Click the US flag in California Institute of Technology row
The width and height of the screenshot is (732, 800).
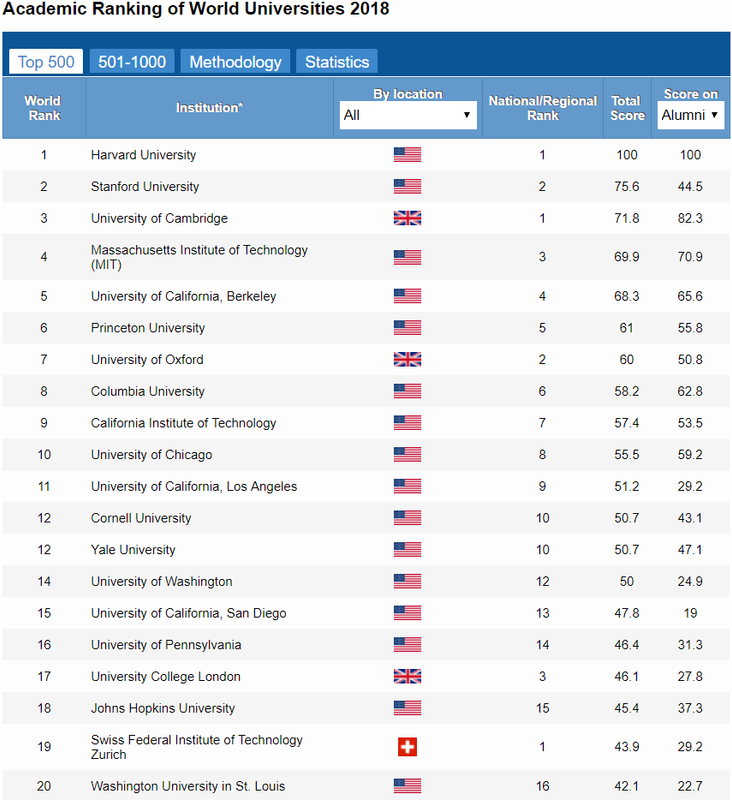pos(408,422)
